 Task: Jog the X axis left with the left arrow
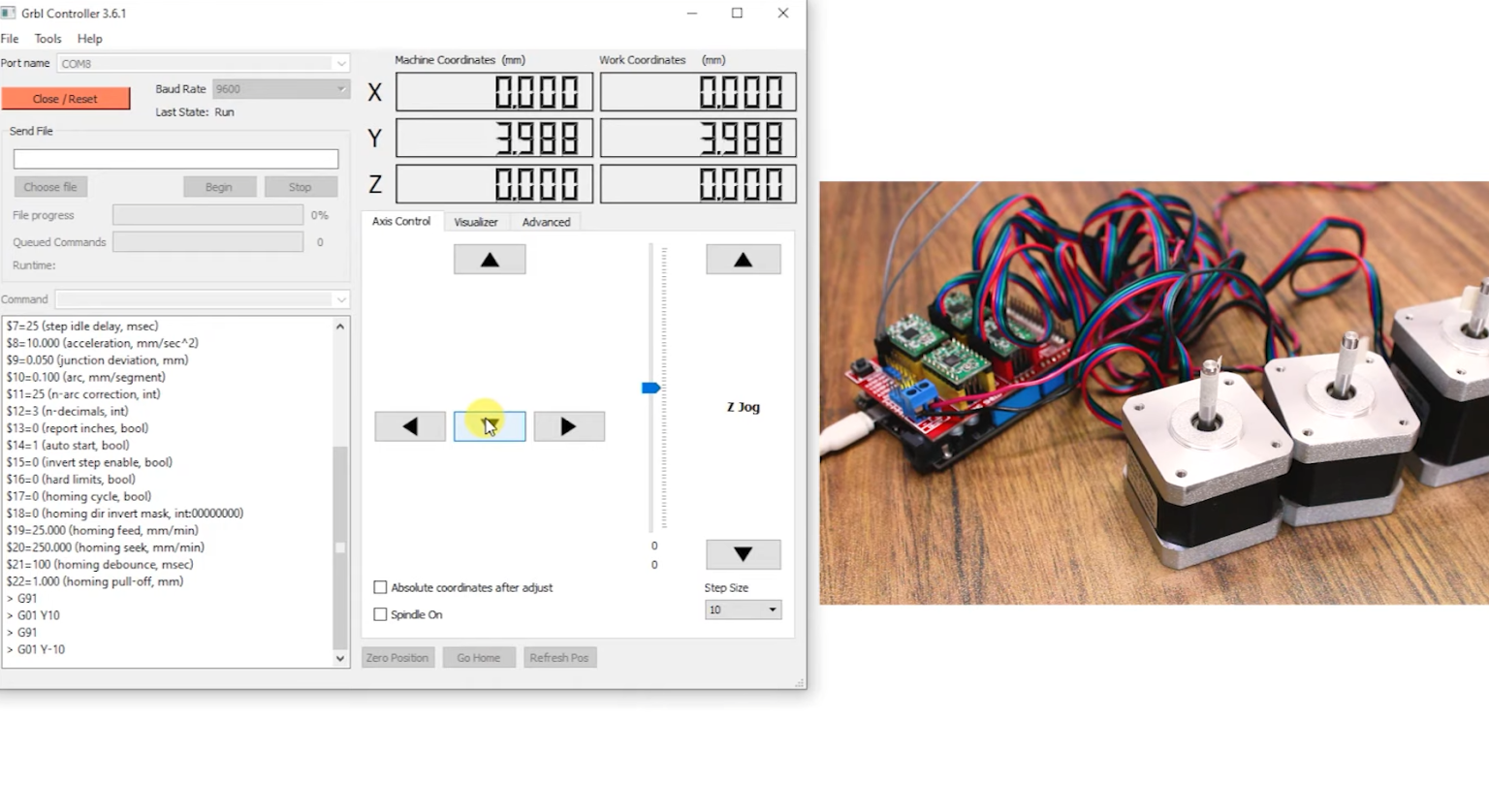pyautogui.click(x=409, y=426)
